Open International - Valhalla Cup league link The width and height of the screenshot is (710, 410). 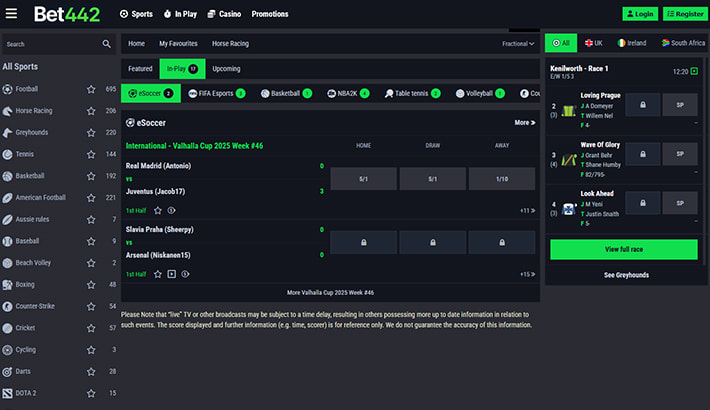tap(194, 146)
